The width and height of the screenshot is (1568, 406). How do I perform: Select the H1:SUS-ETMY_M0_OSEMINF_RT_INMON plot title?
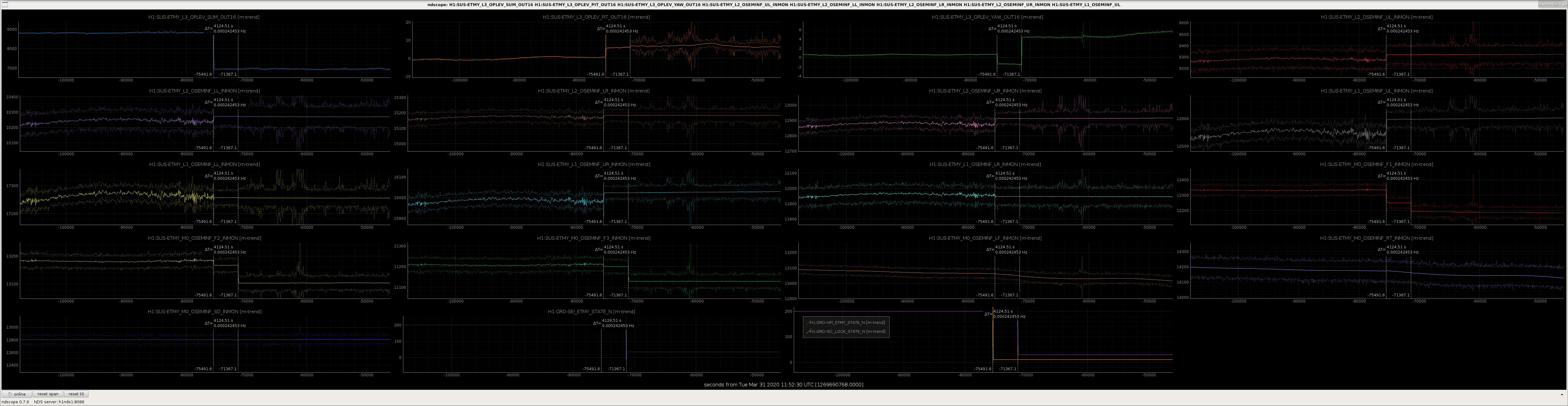[1376, 238]
